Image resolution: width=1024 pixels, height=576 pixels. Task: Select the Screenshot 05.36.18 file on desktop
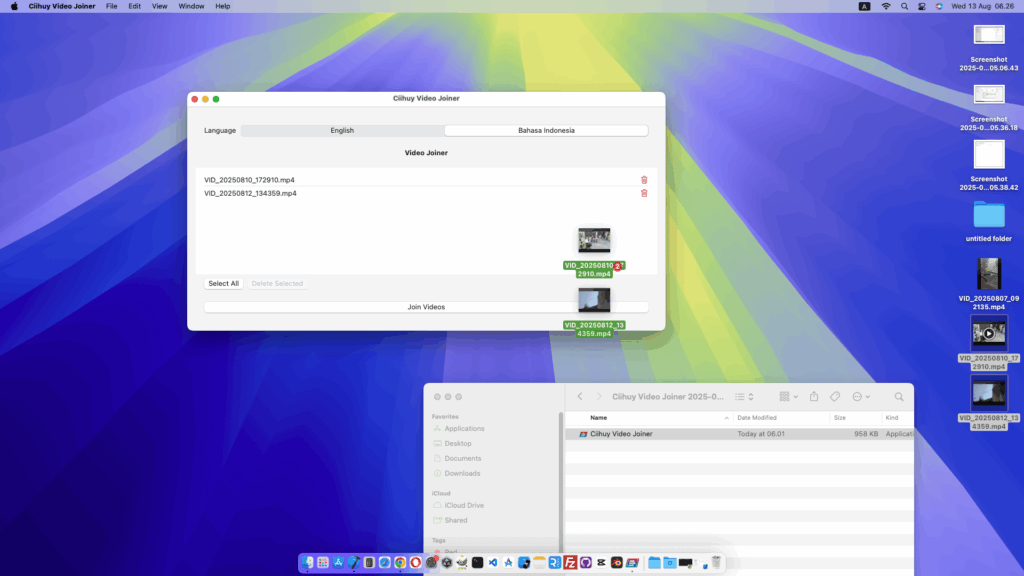pyautogui.click(x=989, y=107)
